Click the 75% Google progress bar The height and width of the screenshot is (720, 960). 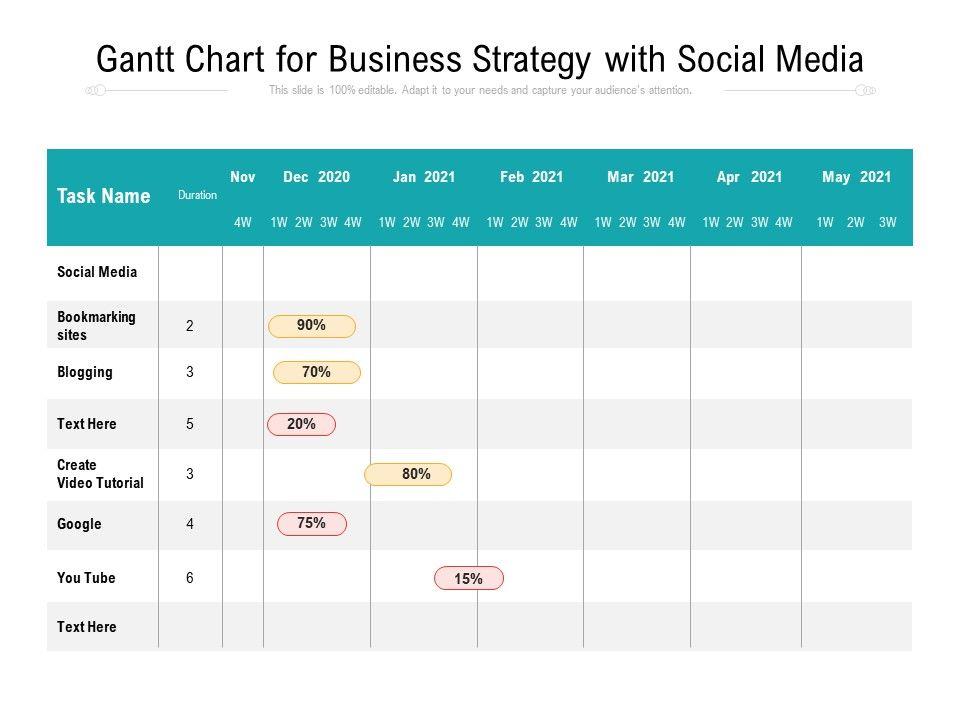[312, 524]
